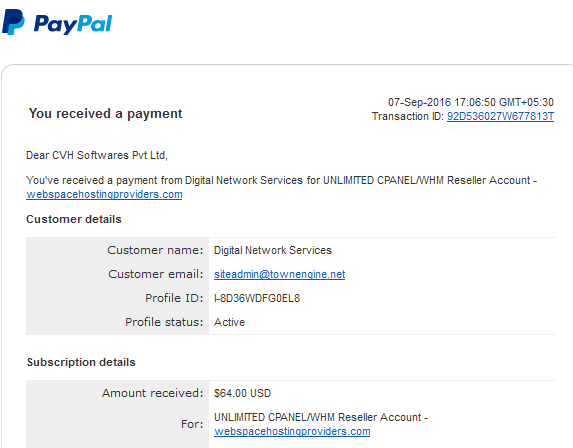This screenshot has width=573, height=448.
Task: Click the 'You received a payment' heading
Action: 105,114
